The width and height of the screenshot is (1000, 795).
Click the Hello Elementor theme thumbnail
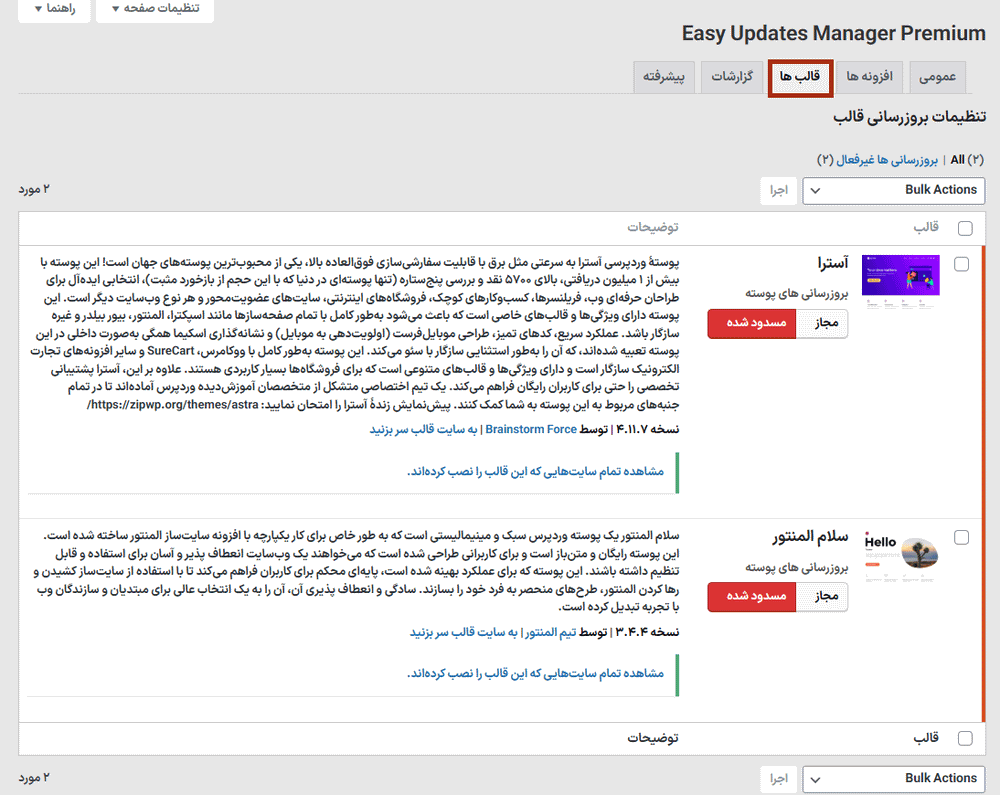coord(901,555)
